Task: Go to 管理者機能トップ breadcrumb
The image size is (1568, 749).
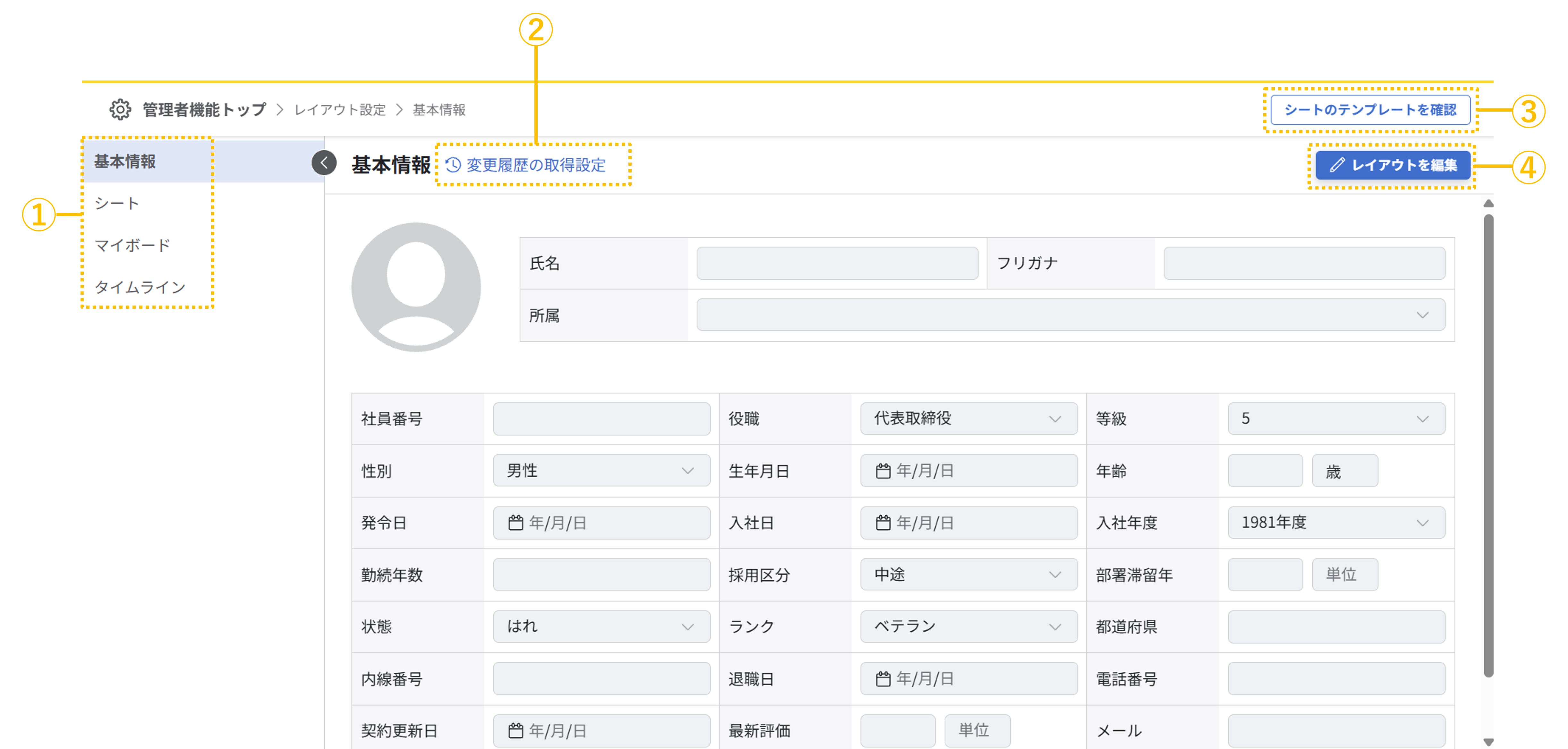Action: (x=205, y=110)
